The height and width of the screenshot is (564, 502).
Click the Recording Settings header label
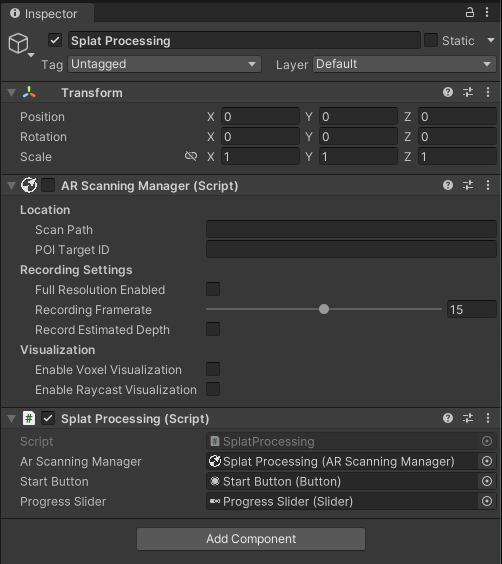76,270
